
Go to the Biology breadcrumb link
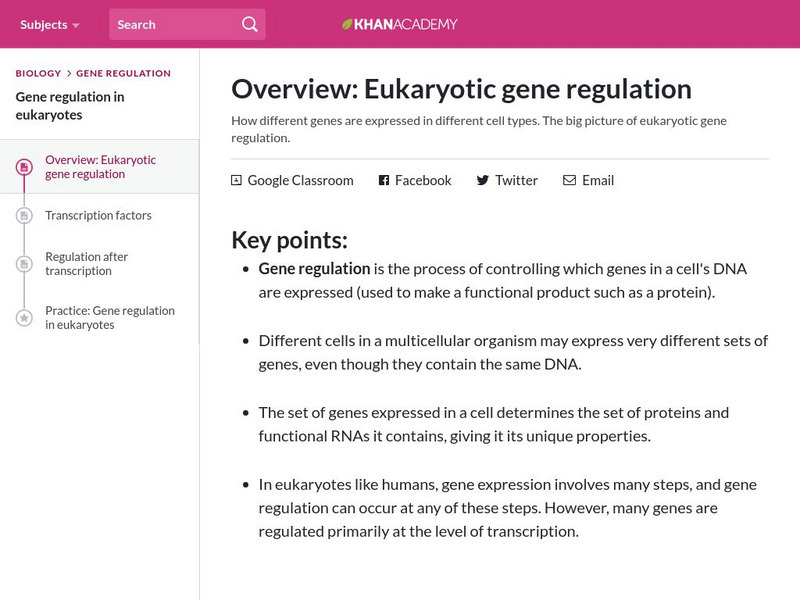[38, 73]
